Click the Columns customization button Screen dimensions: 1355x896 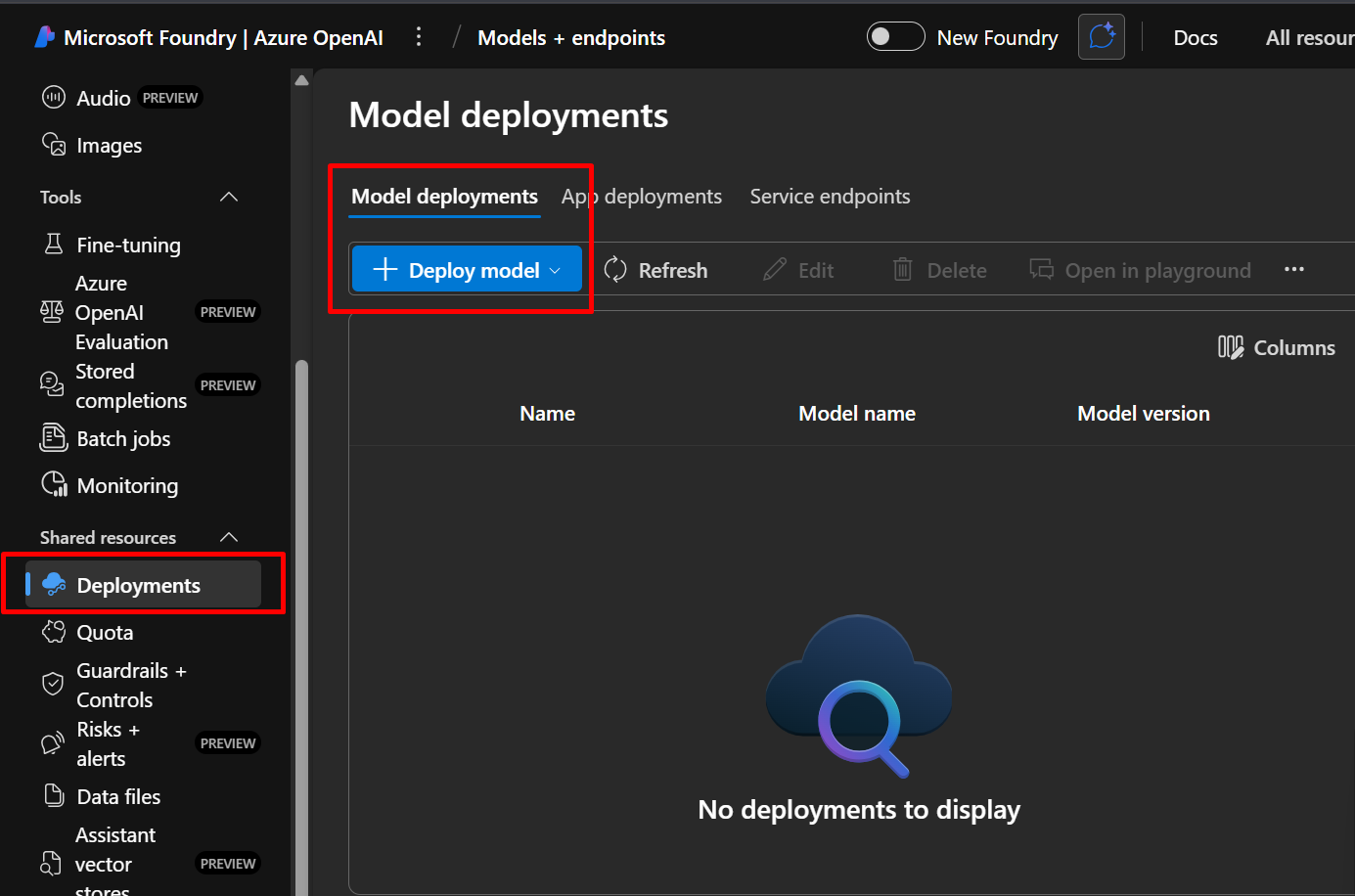[x=1277, y=348]
